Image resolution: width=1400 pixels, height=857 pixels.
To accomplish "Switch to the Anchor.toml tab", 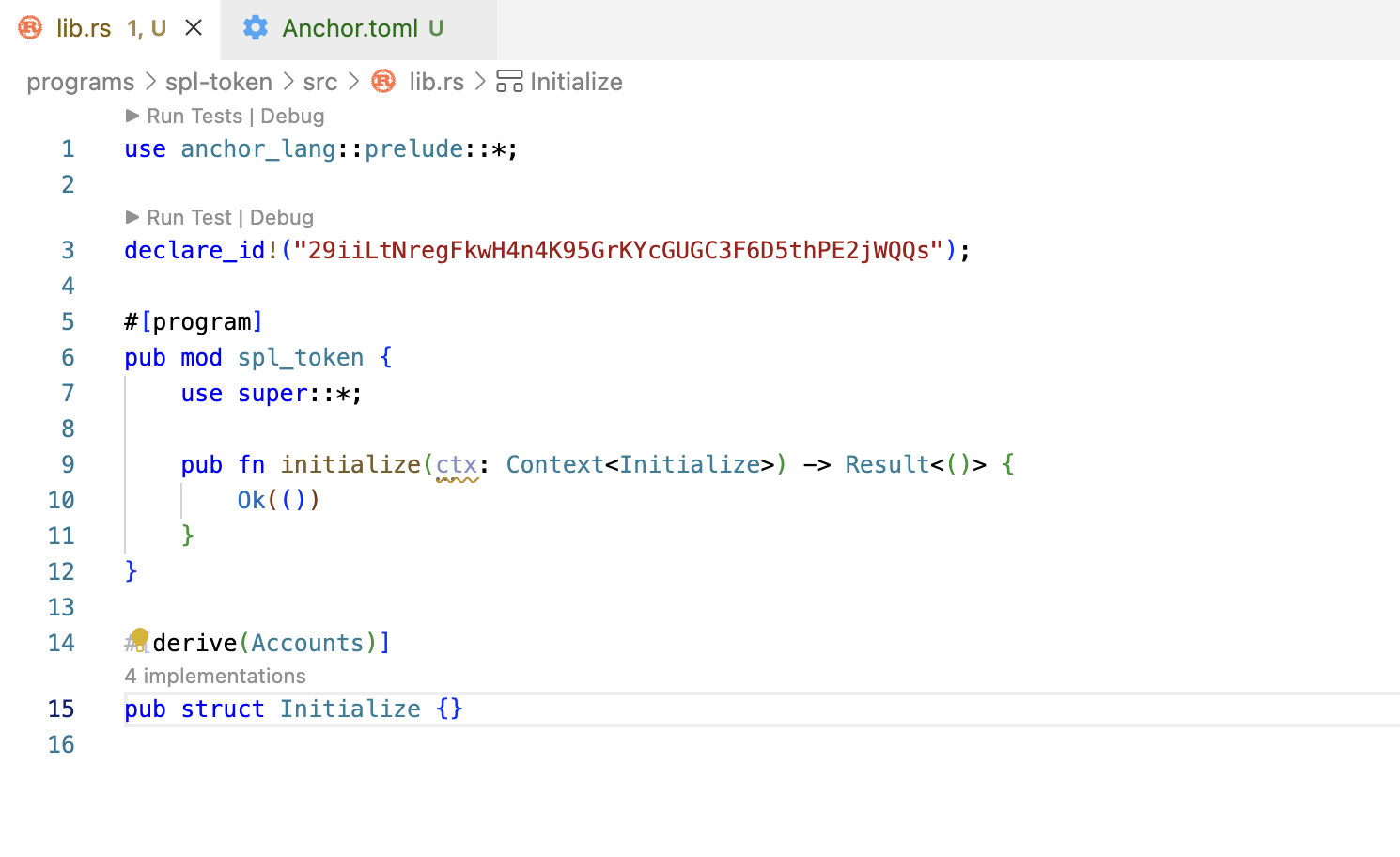I will [350, 28].
